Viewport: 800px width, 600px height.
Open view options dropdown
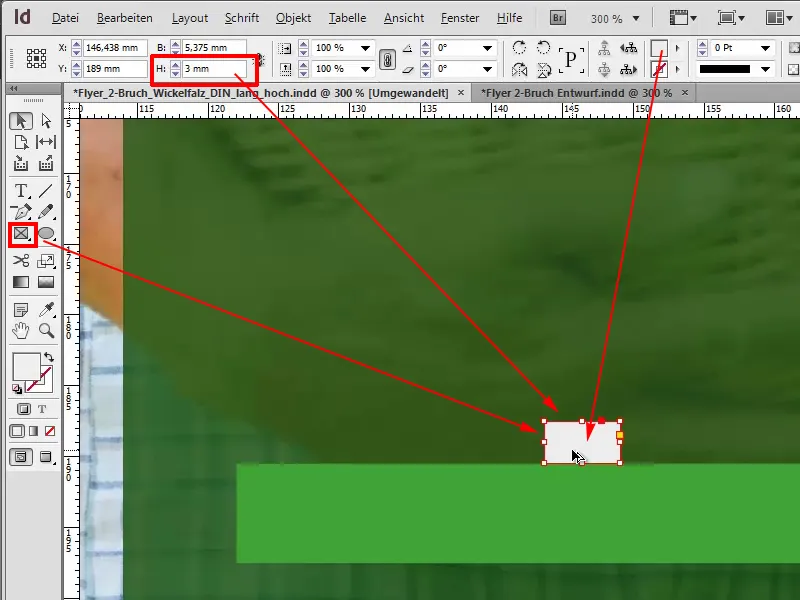coord(684,18)
